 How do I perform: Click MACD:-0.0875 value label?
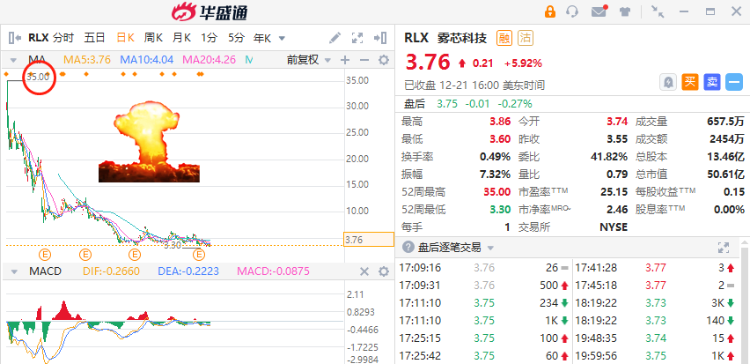pyautogui.click(x=273, y=272)
